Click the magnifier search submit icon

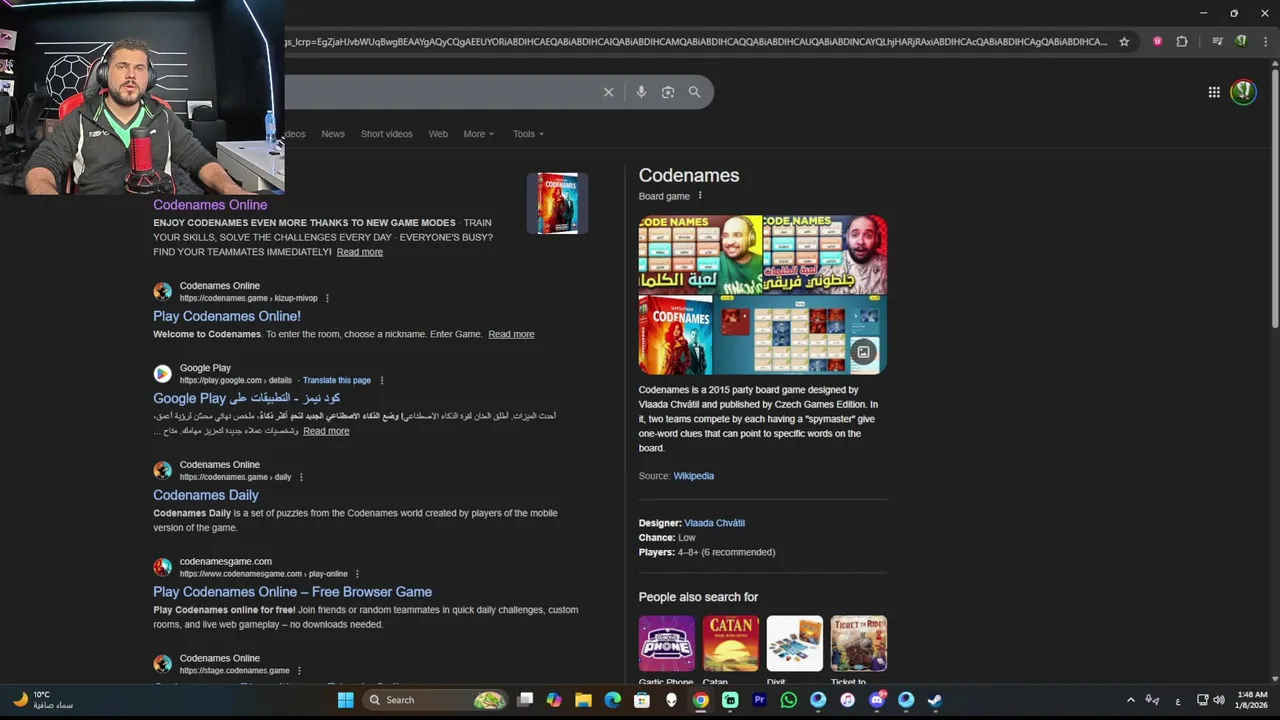pyautogui.click(x=694, y=92)
